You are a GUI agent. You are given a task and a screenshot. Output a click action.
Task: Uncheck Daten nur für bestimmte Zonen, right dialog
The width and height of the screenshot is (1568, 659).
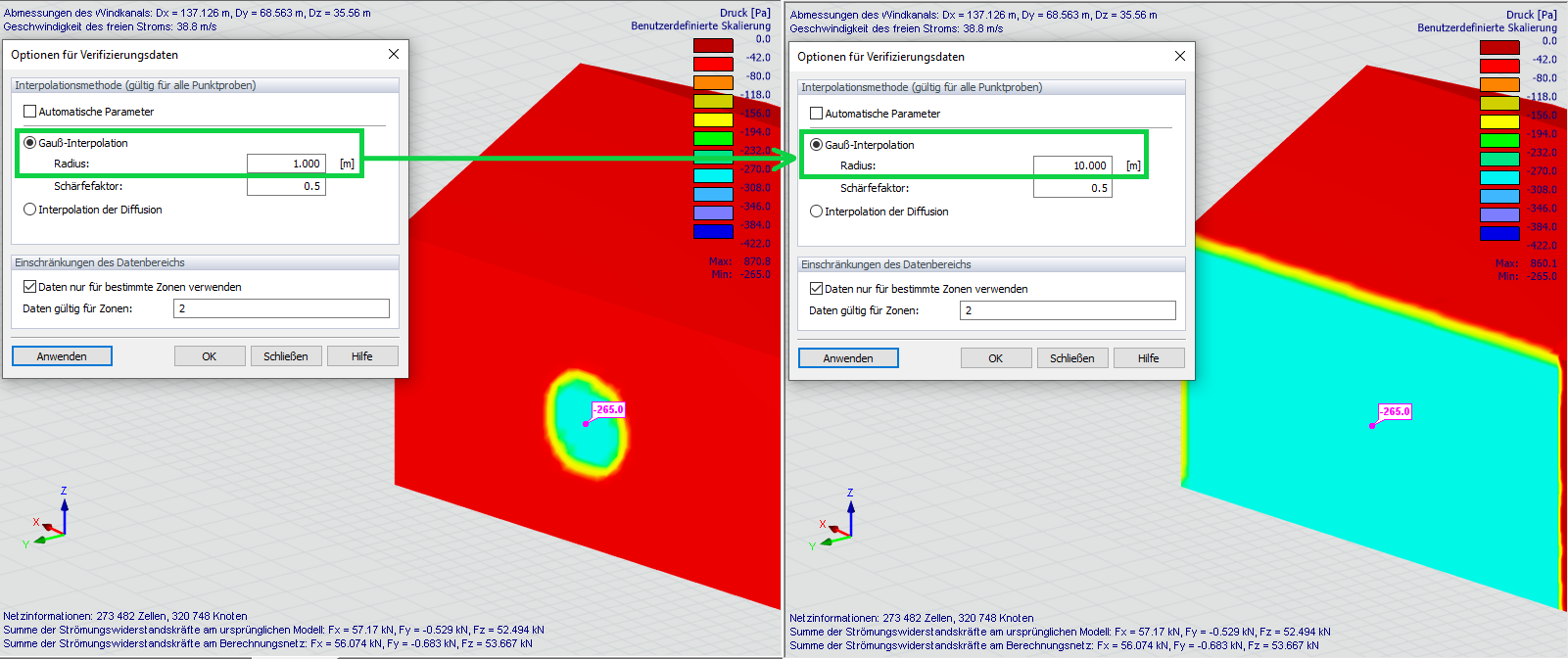[816, 289]
